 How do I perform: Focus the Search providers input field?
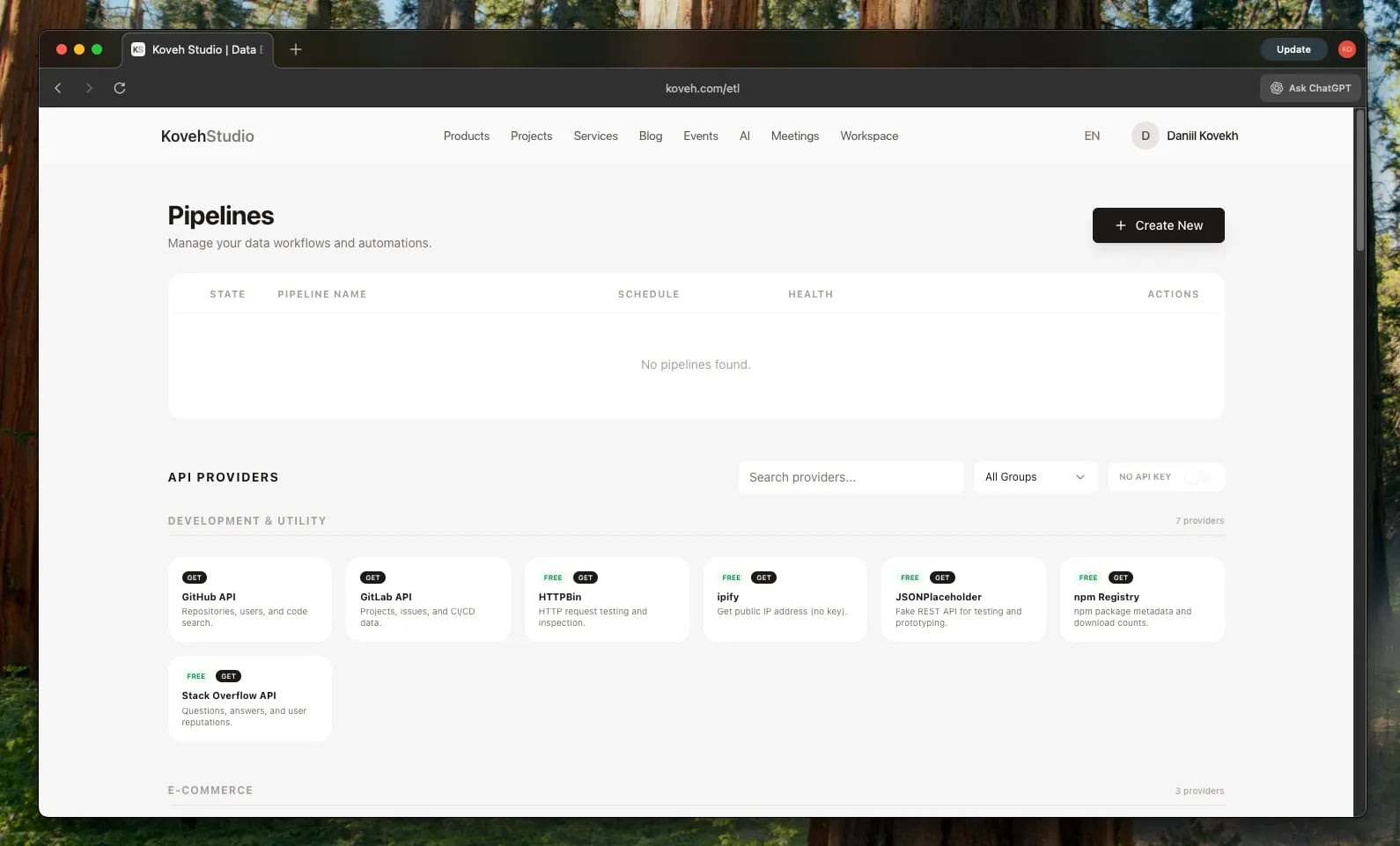click(x=850, y=477)
